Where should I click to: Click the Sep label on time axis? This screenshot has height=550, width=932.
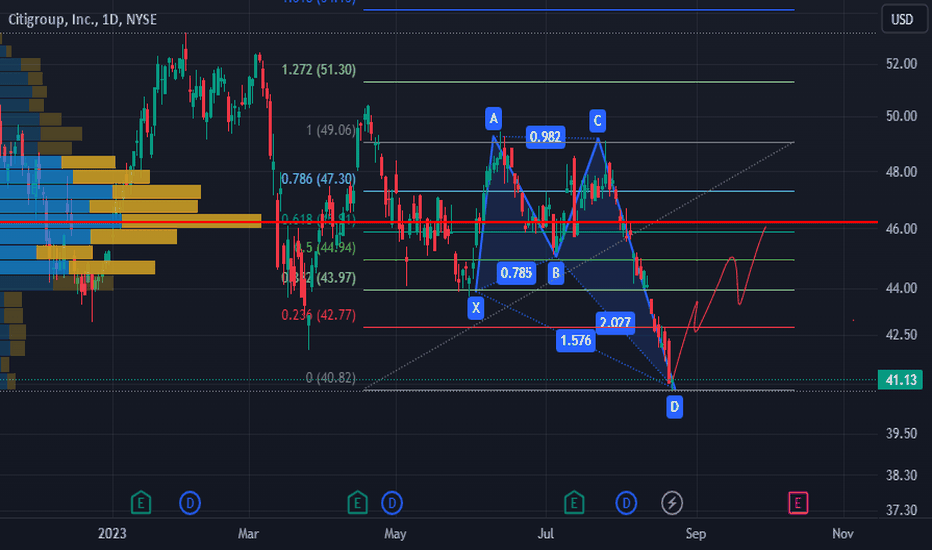point(695,533)
